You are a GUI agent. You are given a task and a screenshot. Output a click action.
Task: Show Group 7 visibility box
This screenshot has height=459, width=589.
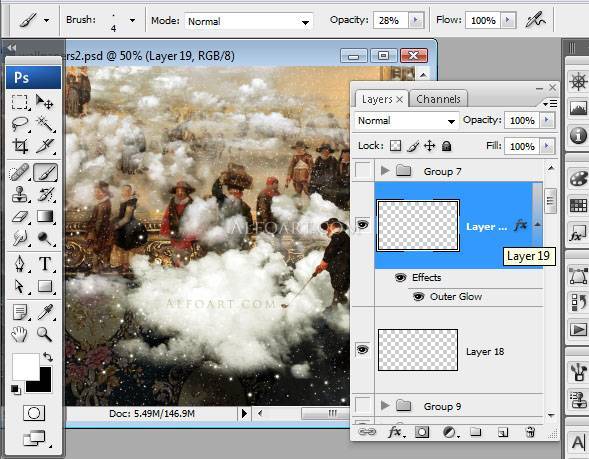pos(362,171)
